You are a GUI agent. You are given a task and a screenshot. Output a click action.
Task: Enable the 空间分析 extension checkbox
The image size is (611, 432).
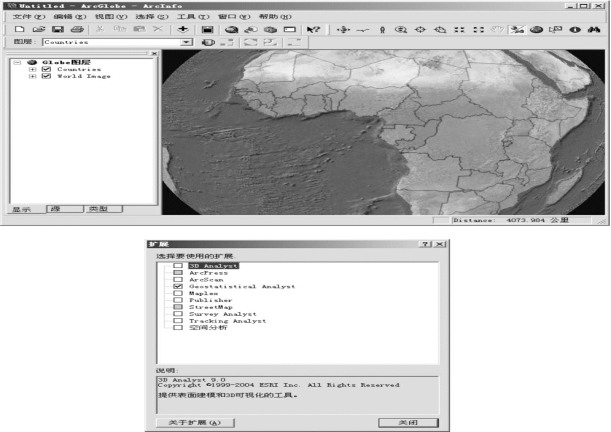click(x=178, y=328)
